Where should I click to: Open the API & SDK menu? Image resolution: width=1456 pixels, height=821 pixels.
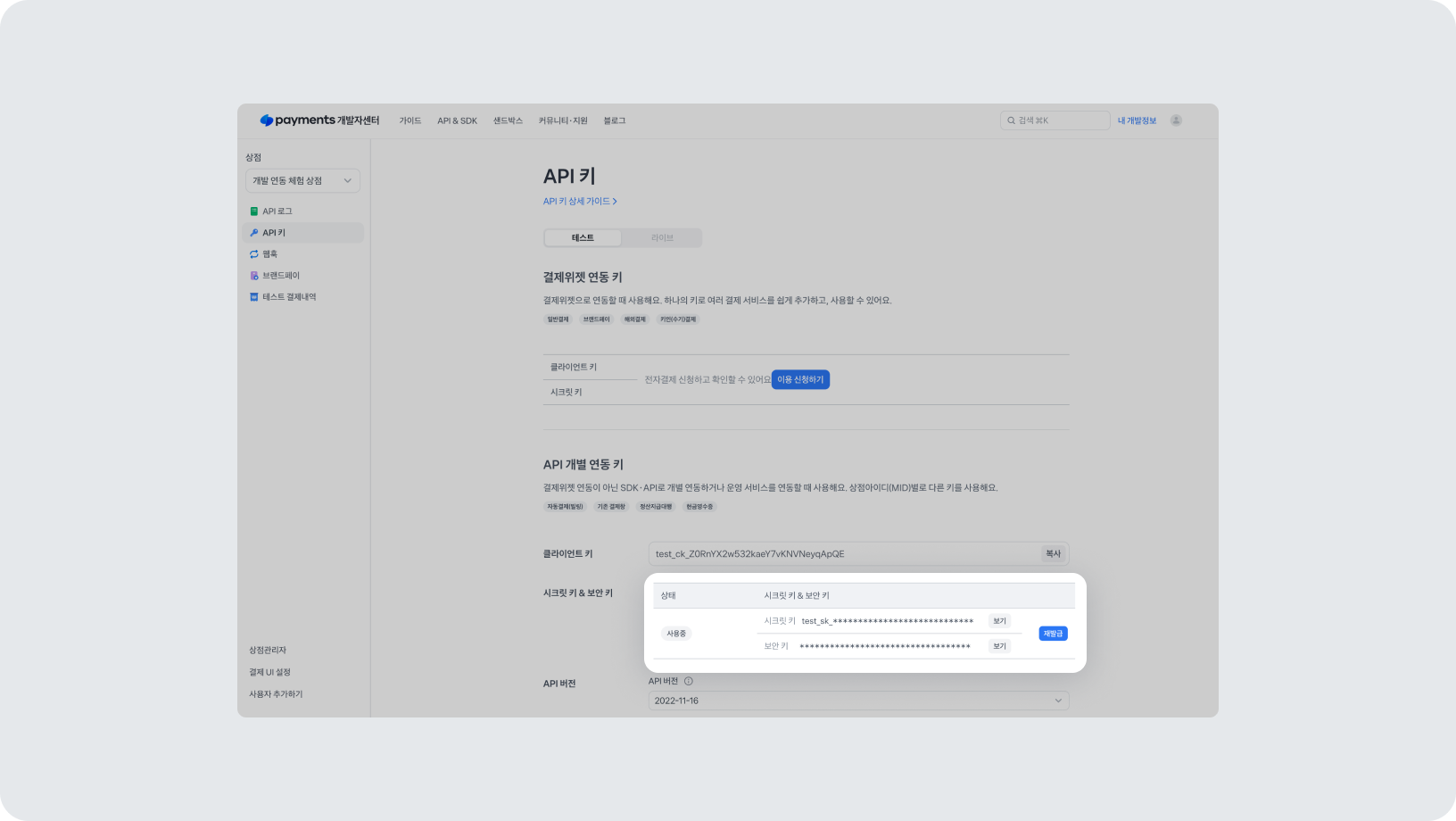tap(457, 120)
